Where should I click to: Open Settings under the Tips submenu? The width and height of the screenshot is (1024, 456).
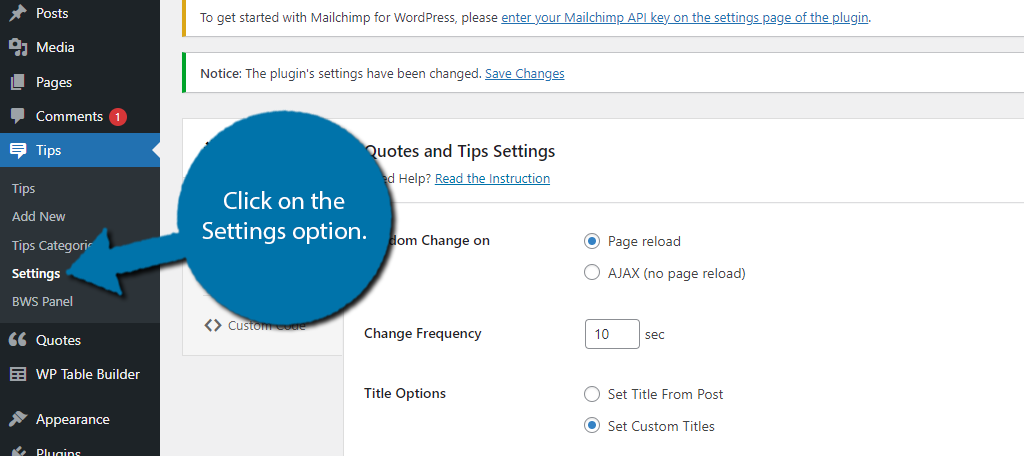[x=36, y=273]
